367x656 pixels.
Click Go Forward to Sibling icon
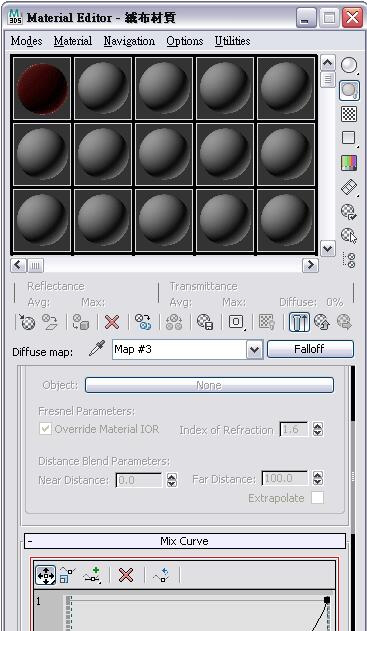coord(345,322)
